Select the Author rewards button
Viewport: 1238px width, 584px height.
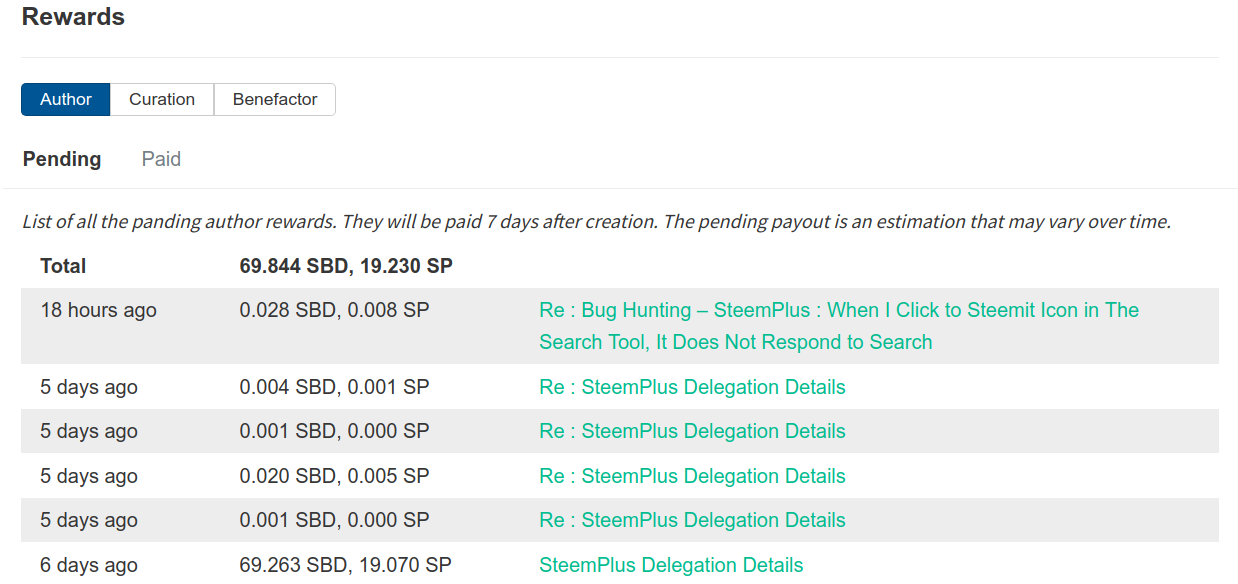pos(66,99)
